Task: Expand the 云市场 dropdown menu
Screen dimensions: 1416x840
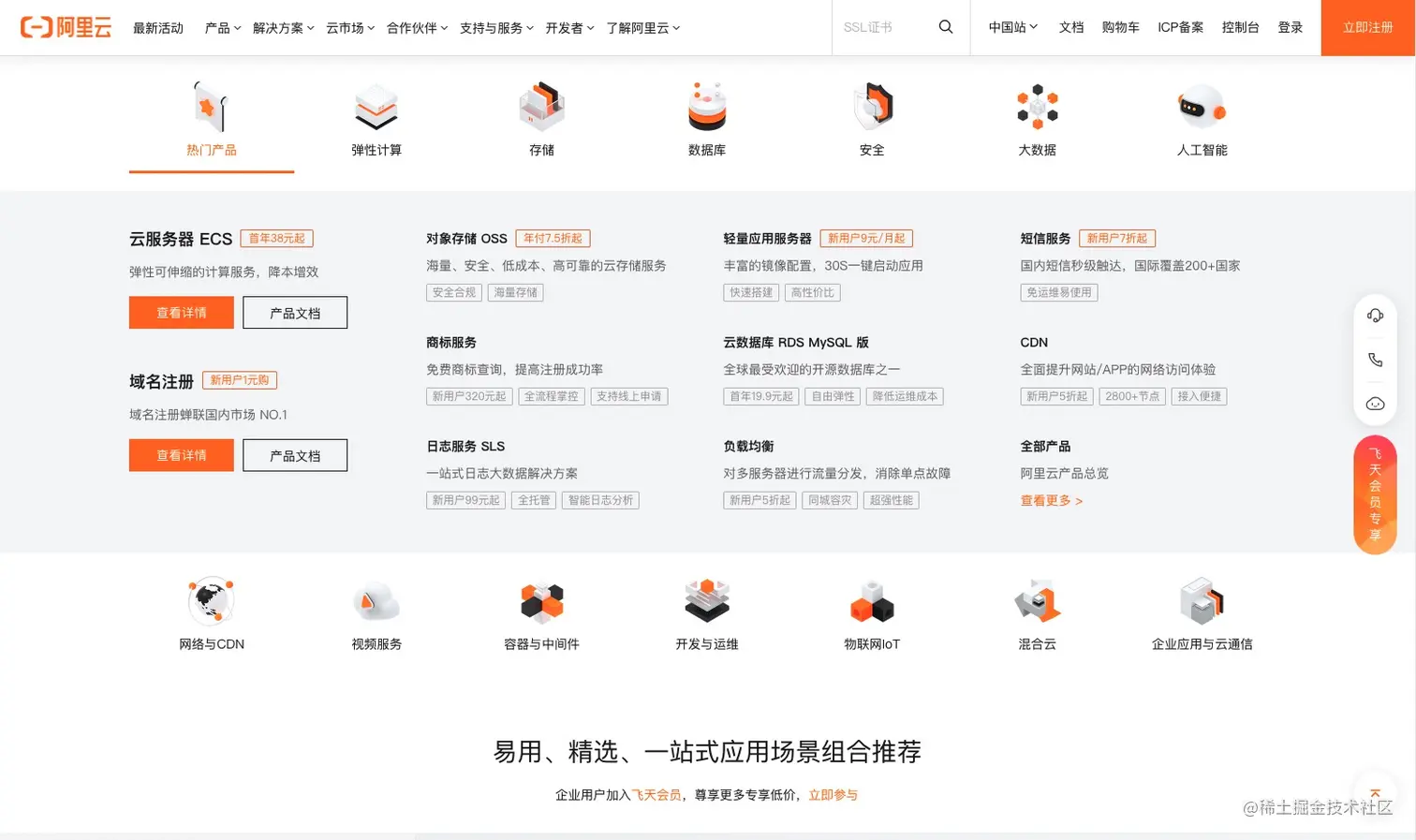Action: 350,28
